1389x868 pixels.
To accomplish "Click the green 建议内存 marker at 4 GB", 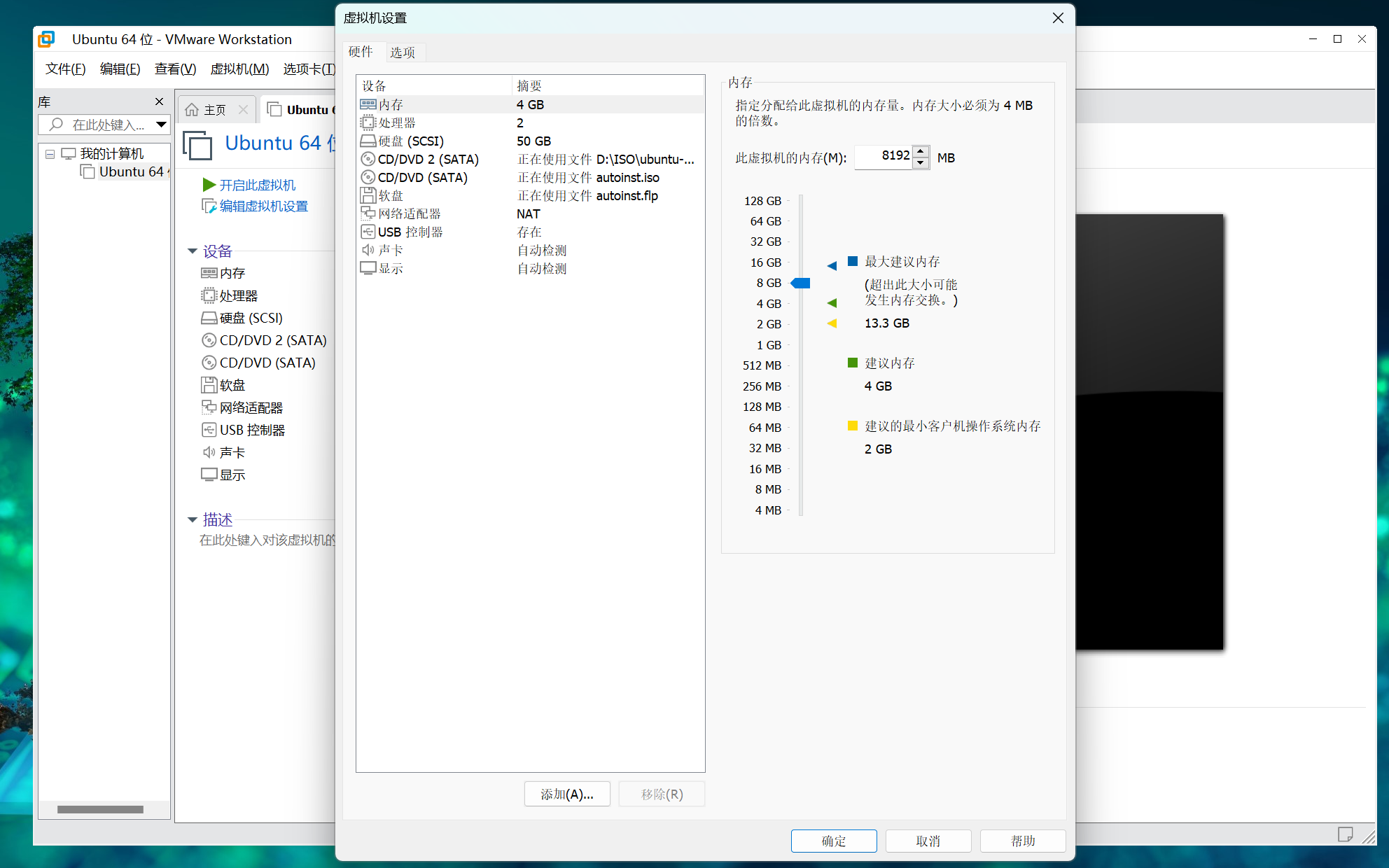I will (832, 303).
